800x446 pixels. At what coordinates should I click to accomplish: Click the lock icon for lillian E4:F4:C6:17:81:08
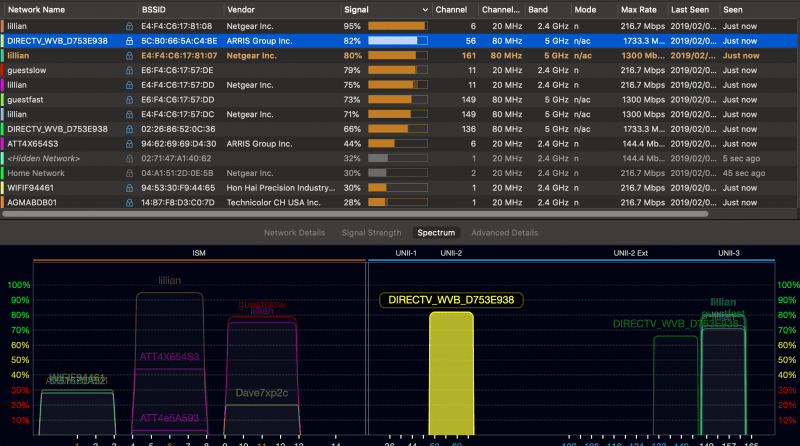(x=129, y=26)
